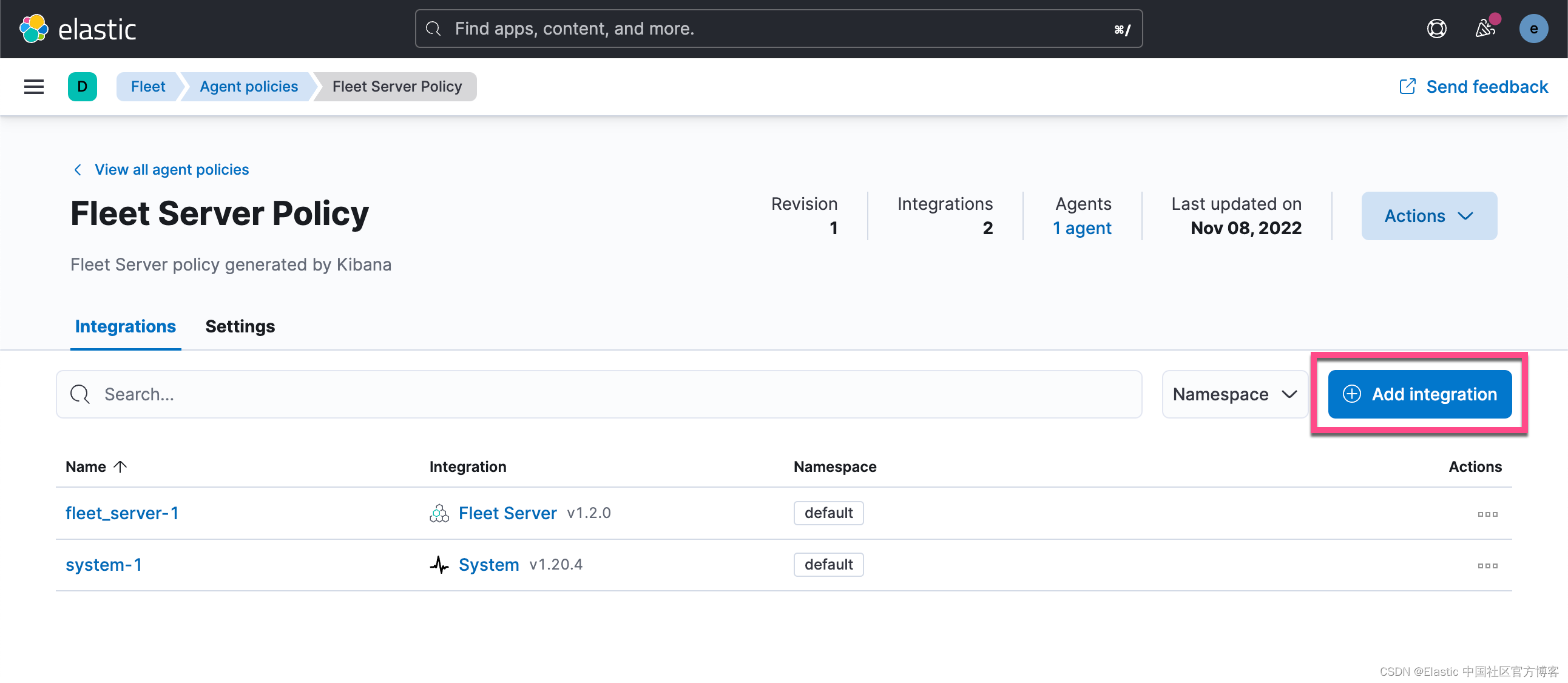Image resolution: width=1568 pixels, height=683 pixels.
Task: Open the D space selector avatar
Action: point(82,86)
